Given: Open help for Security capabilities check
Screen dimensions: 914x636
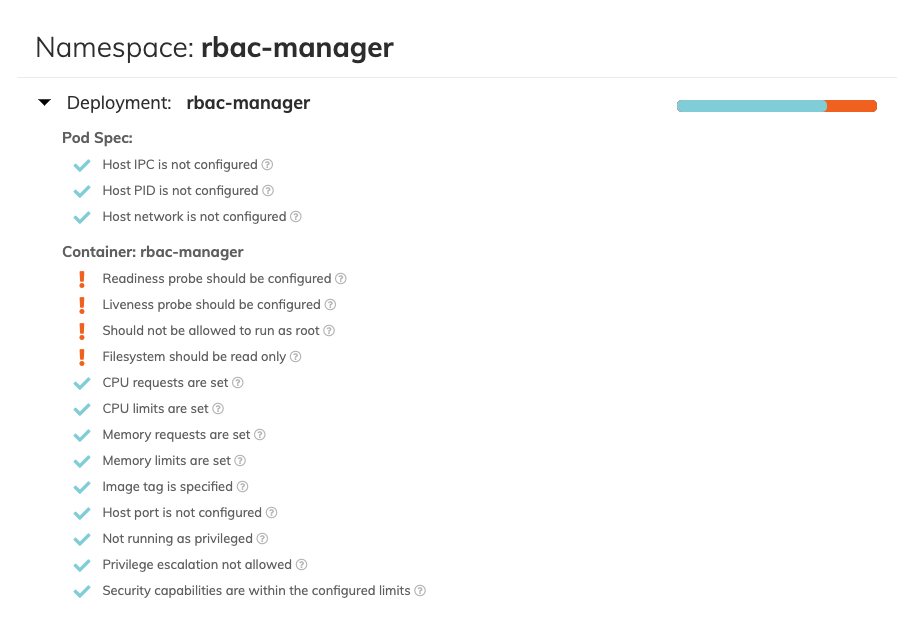Looking at the screenshot, I should [419, 590].
